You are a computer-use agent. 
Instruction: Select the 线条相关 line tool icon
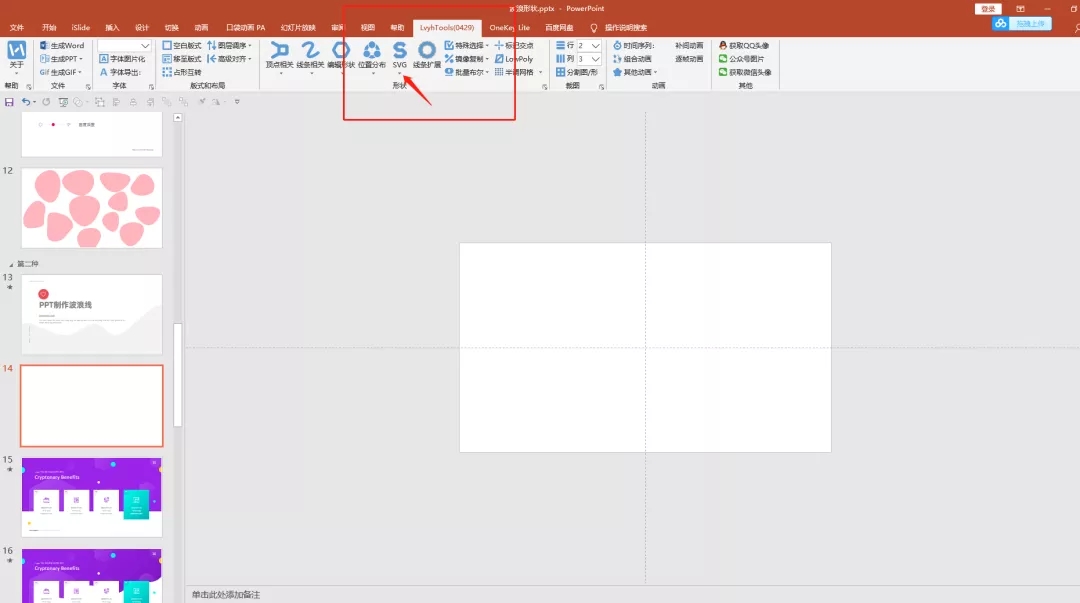click(310, 51)
